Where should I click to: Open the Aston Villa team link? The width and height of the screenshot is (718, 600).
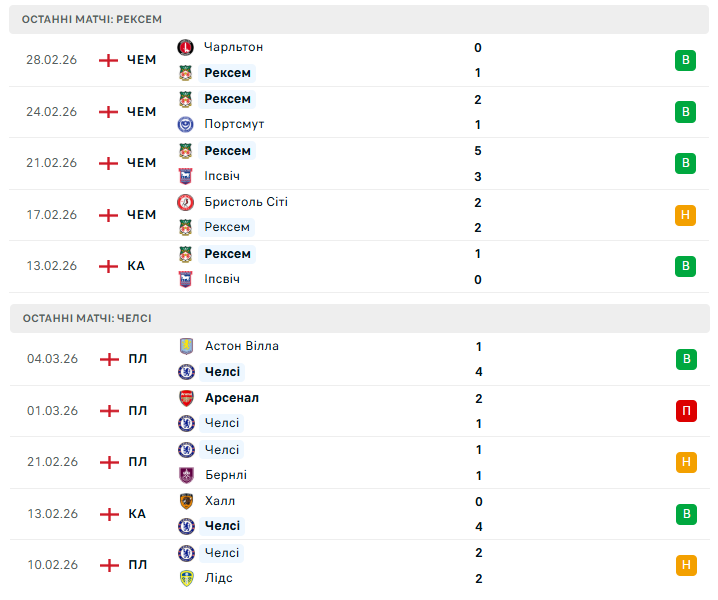(241, 346)
